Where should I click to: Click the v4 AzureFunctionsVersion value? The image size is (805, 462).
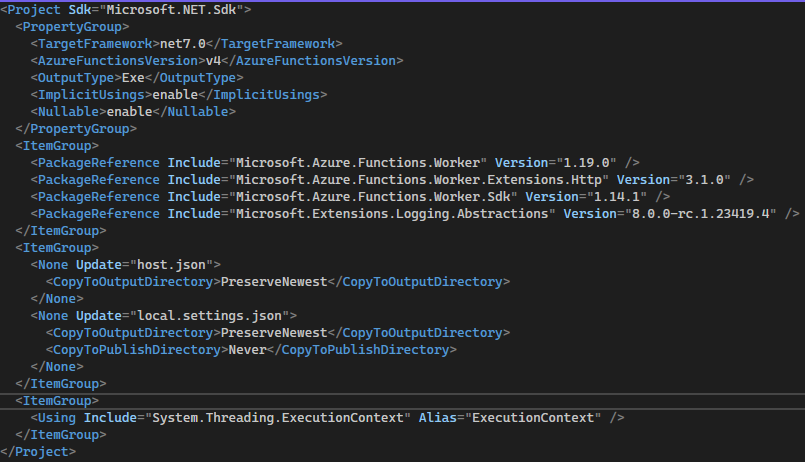[x=213, y=61]
